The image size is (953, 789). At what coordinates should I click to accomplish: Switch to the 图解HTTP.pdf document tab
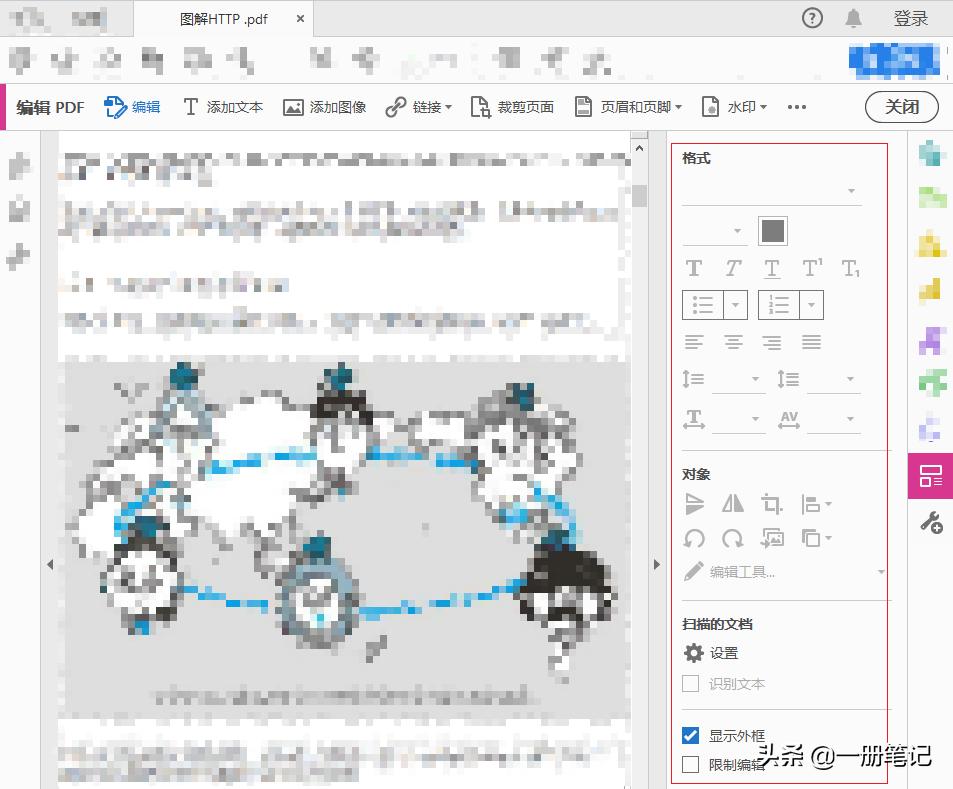pyautogui.click(x=225, y=17)
